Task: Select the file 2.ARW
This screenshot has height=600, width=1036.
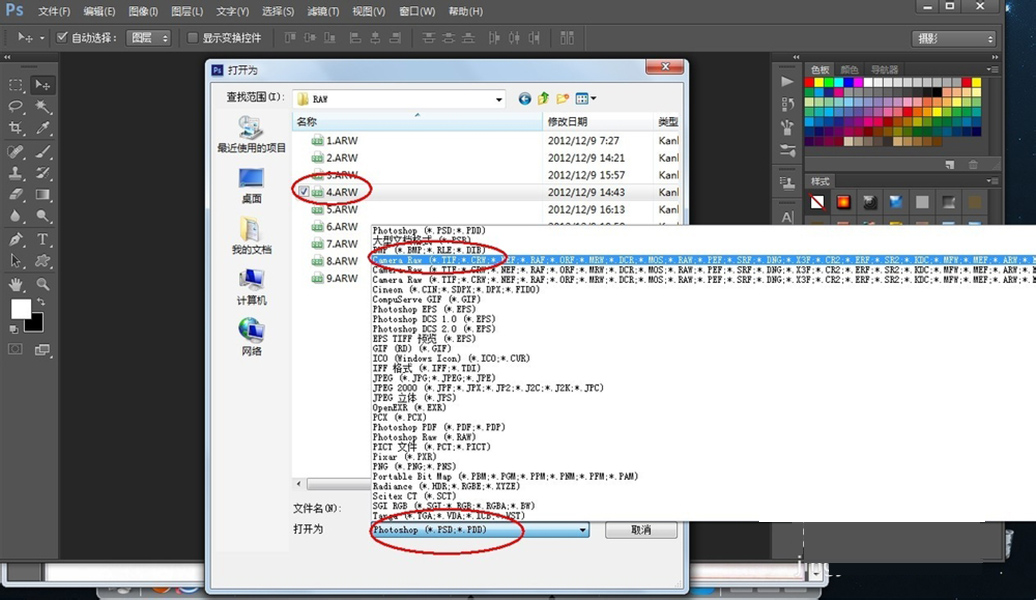Action: 342,158
